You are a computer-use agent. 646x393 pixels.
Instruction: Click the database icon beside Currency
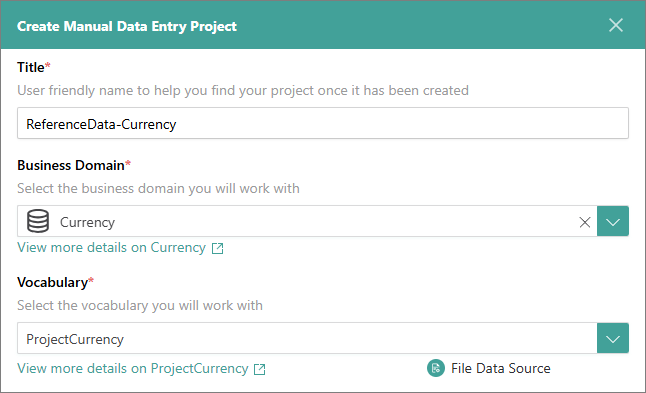[x=38, y=221]
